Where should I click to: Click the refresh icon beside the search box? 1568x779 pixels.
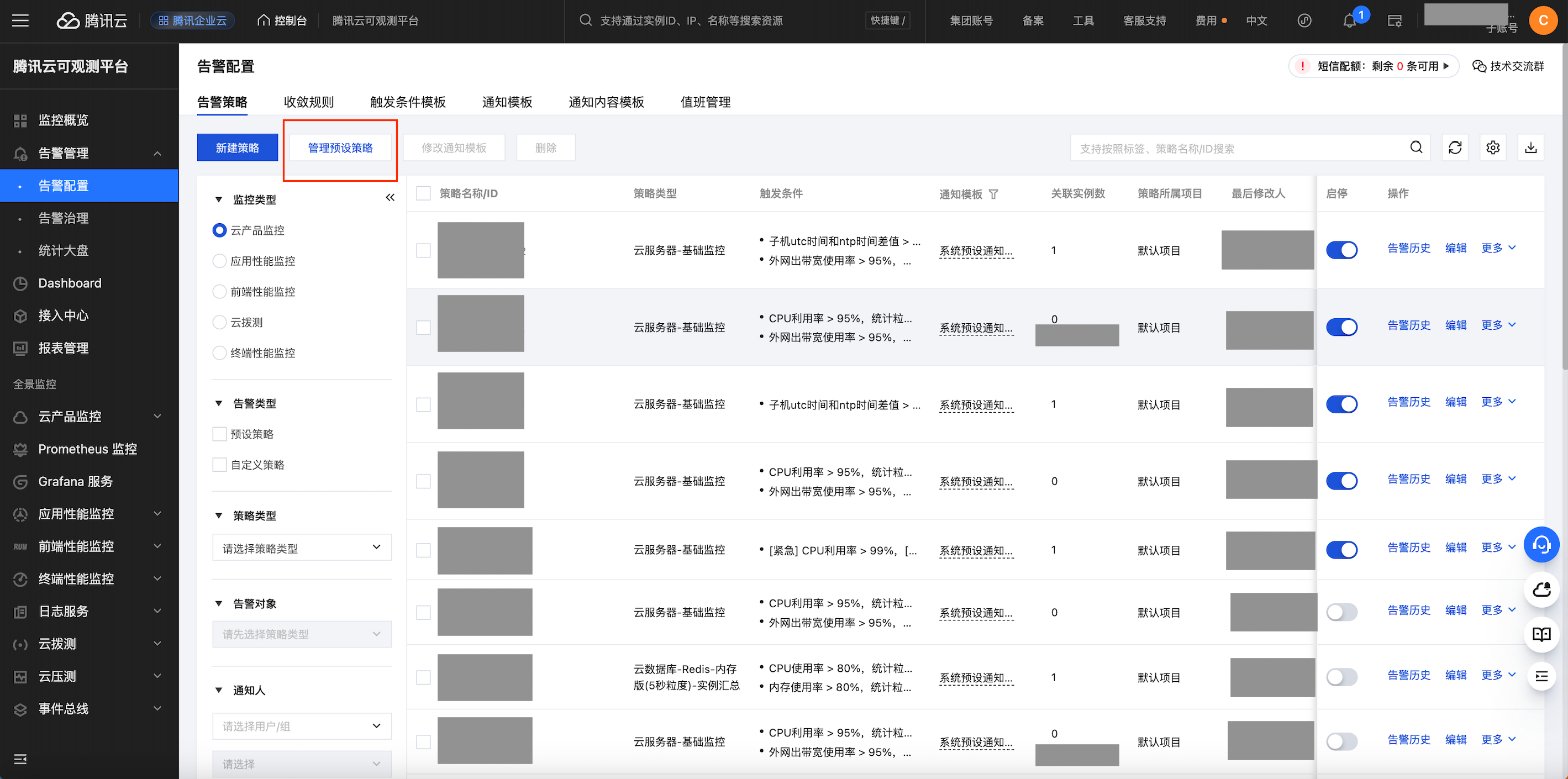coord(1455,148)
